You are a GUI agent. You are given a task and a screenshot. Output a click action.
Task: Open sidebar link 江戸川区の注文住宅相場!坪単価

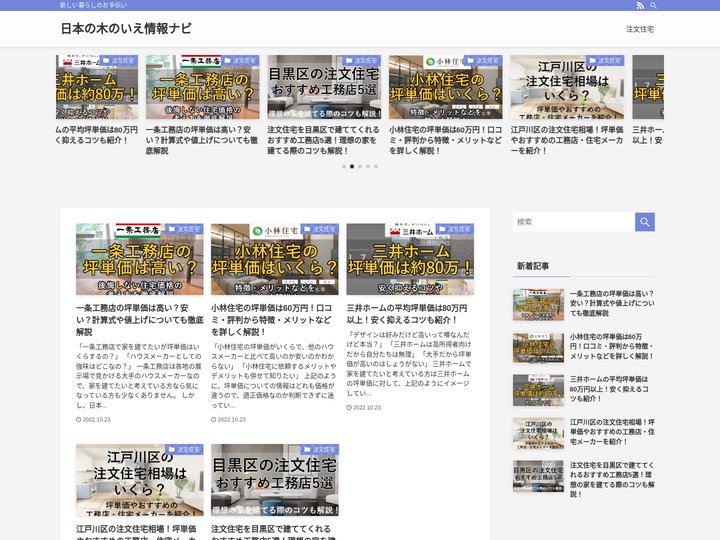(612, 432)
